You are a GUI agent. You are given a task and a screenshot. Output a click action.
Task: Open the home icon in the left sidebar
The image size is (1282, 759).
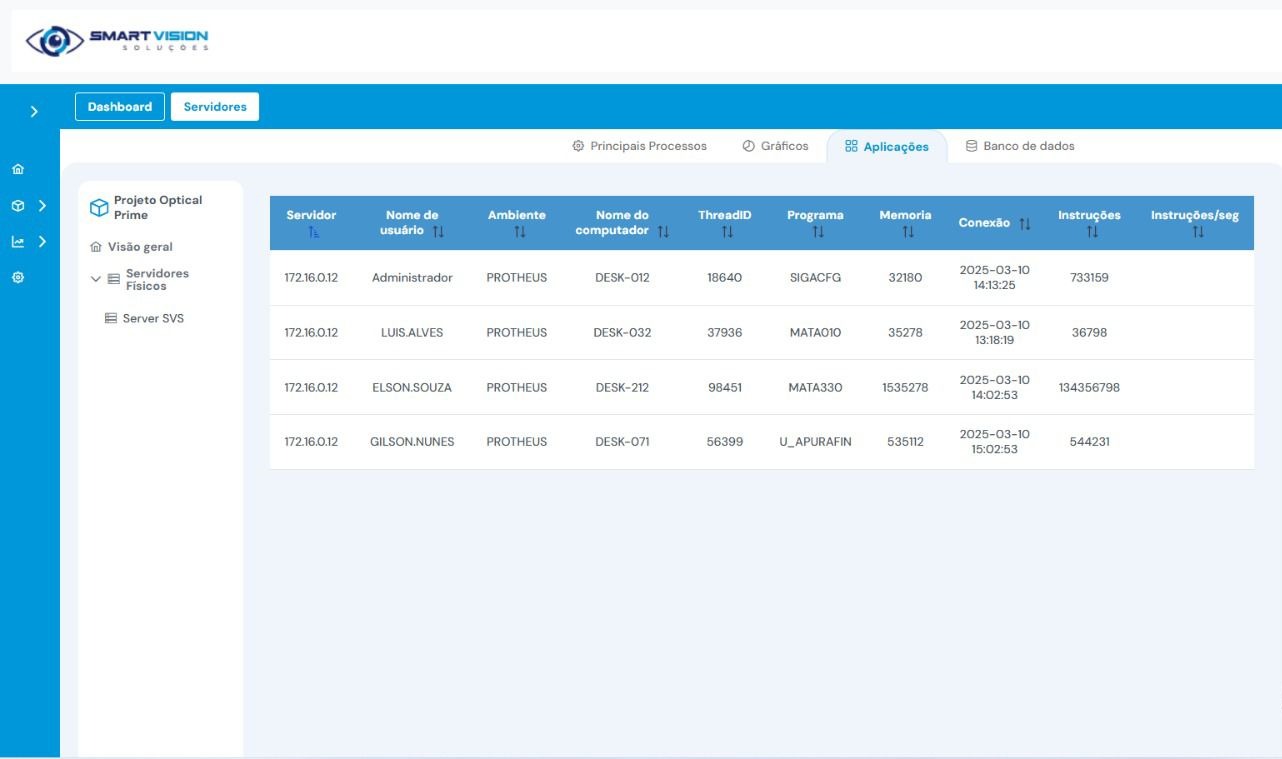pyautogui.click(x=18, y=169)
